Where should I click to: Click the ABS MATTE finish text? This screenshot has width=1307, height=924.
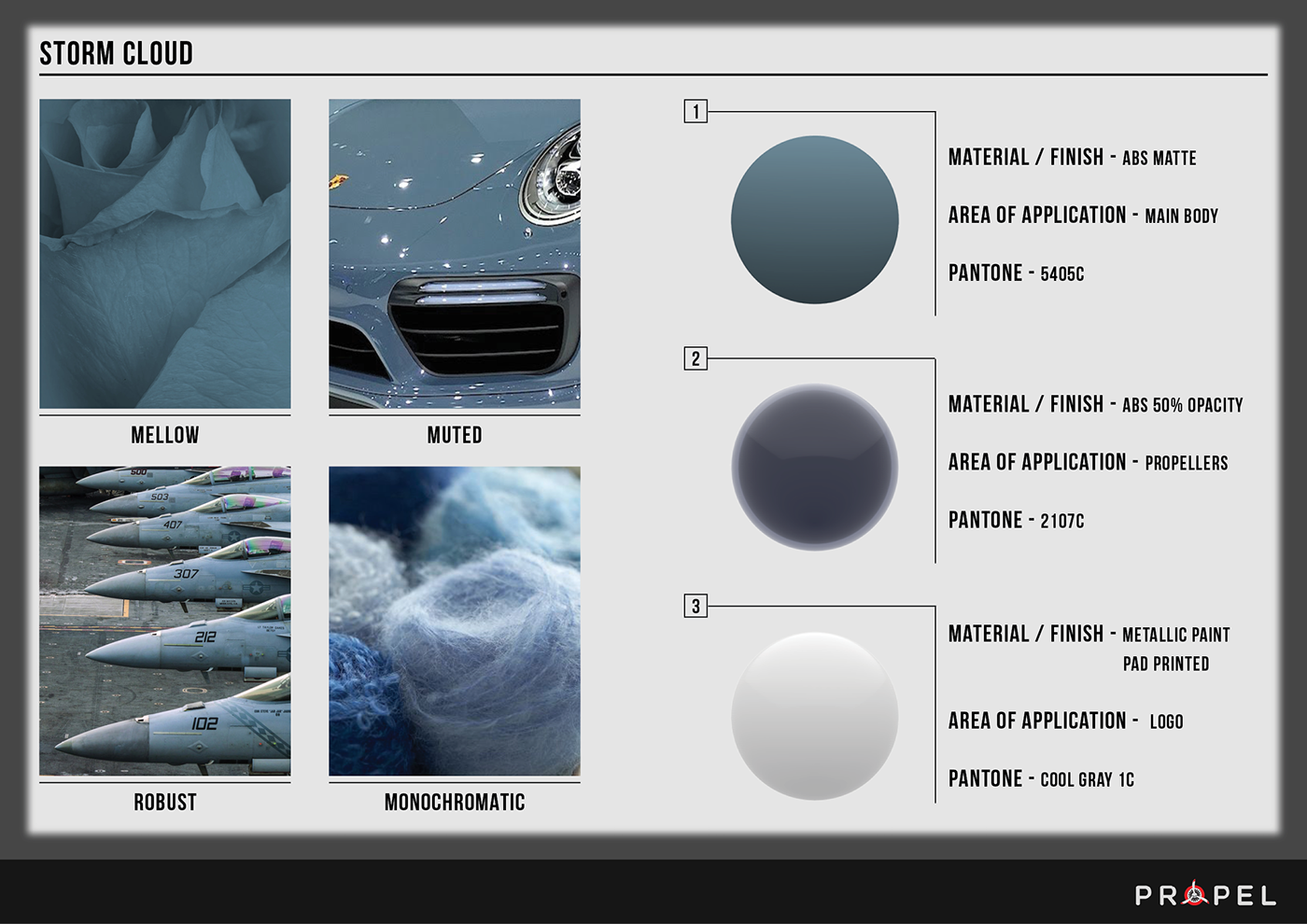1159,159
